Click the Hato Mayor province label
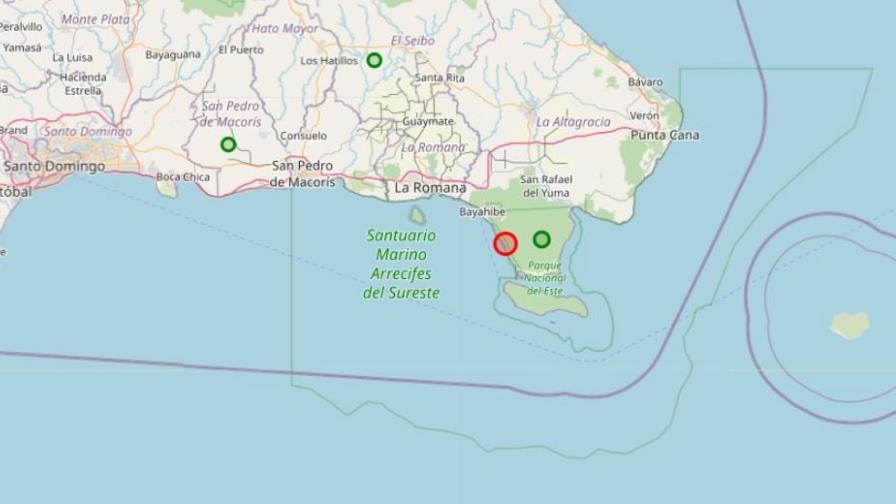 [285, 28]
